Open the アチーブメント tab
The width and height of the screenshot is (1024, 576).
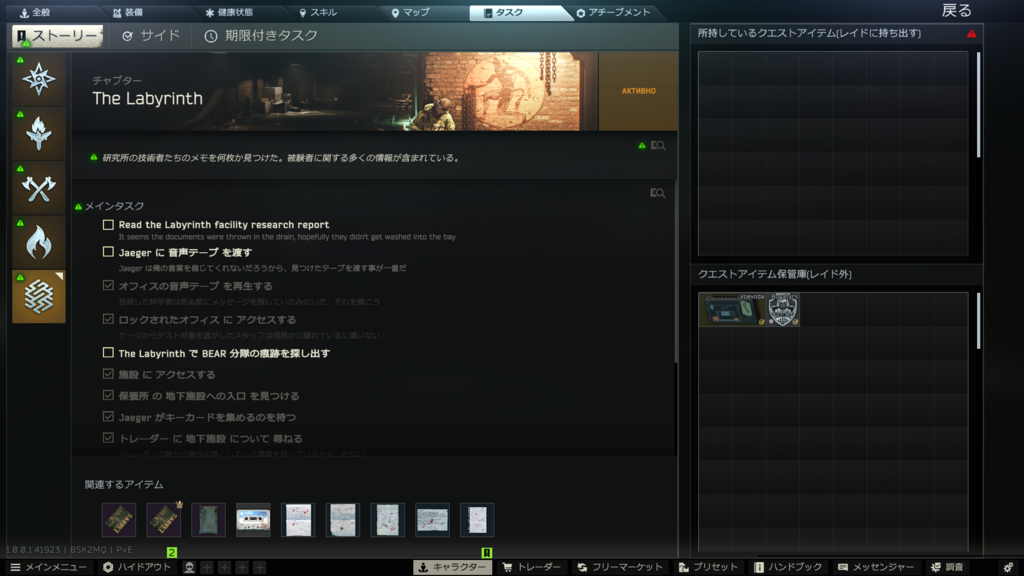(613, 13)
